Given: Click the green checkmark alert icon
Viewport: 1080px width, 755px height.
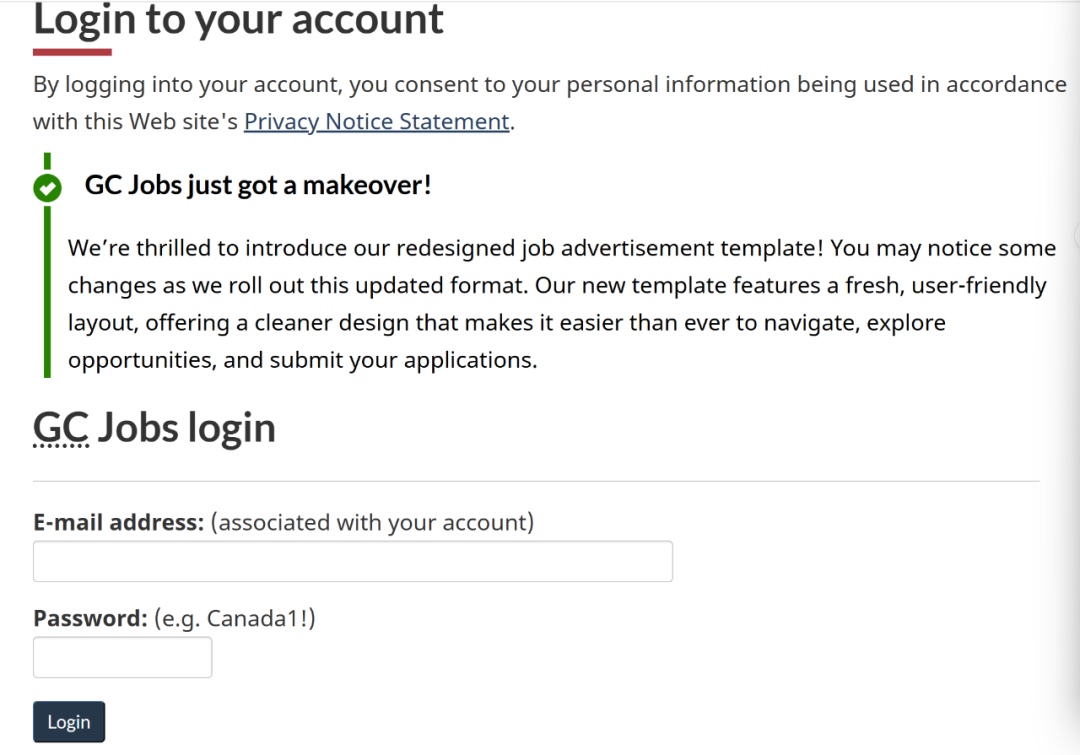Looking at the screenshot, I should [x=47, y=187].
